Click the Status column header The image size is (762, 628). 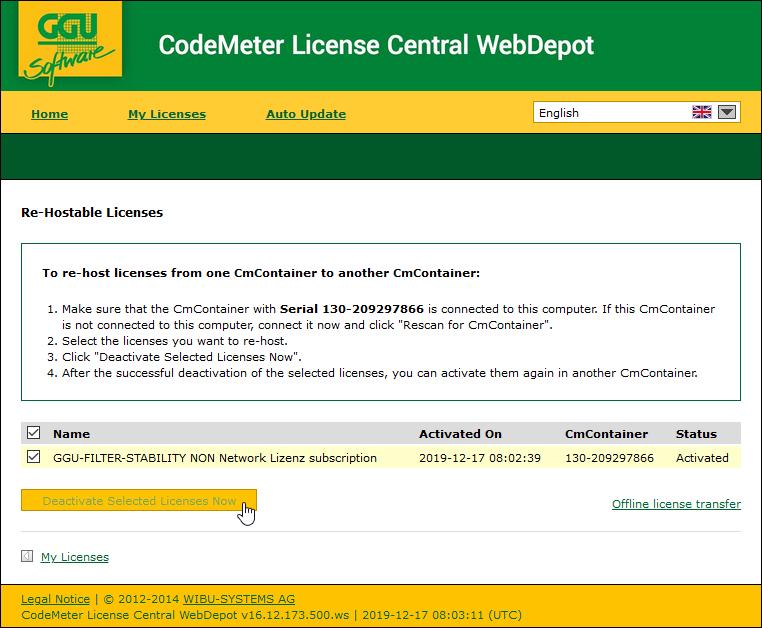point(696,434)
